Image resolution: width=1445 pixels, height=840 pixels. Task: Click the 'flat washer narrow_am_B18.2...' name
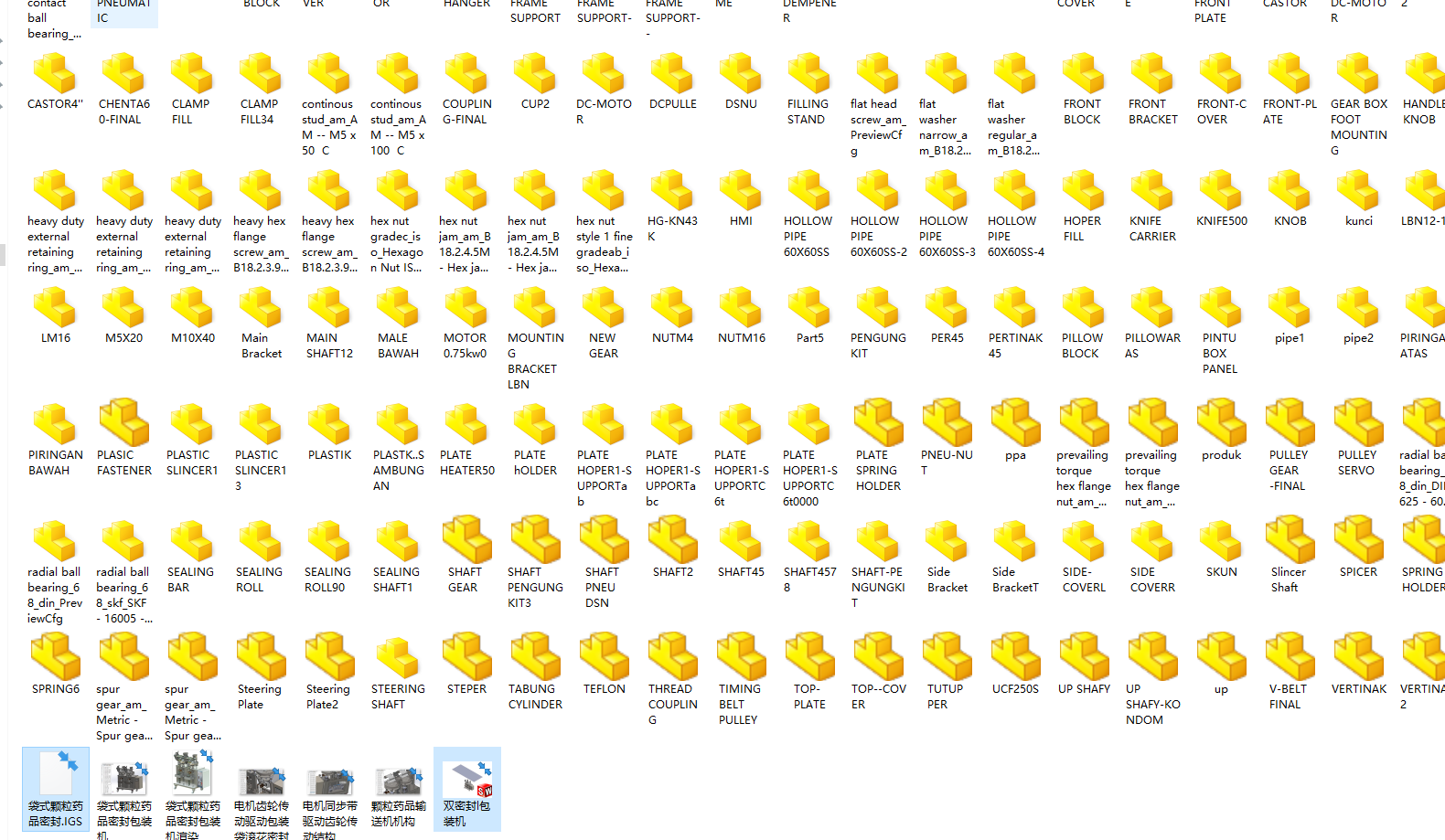tap(945, 127)
